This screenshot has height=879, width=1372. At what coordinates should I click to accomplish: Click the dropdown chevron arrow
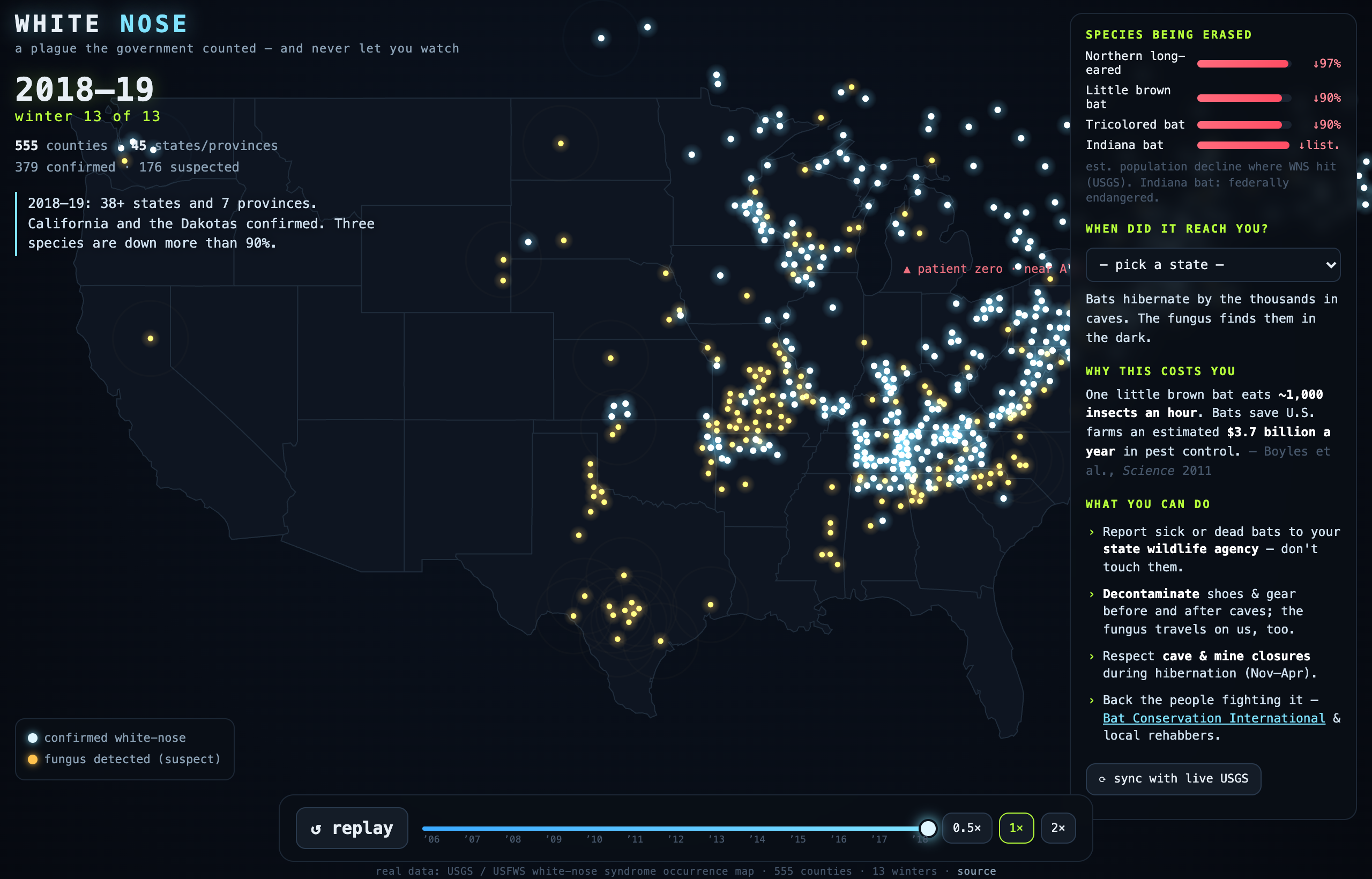coord(1330,265)
